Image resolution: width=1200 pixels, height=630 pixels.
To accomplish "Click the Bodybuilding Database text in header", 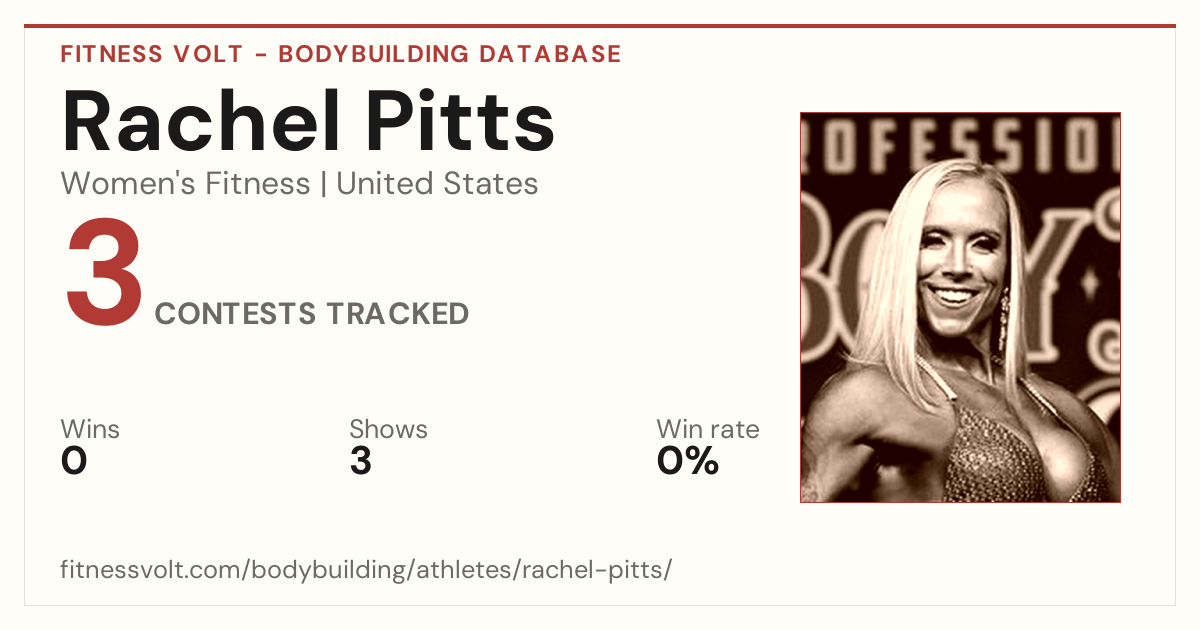I will coord(450,54).
